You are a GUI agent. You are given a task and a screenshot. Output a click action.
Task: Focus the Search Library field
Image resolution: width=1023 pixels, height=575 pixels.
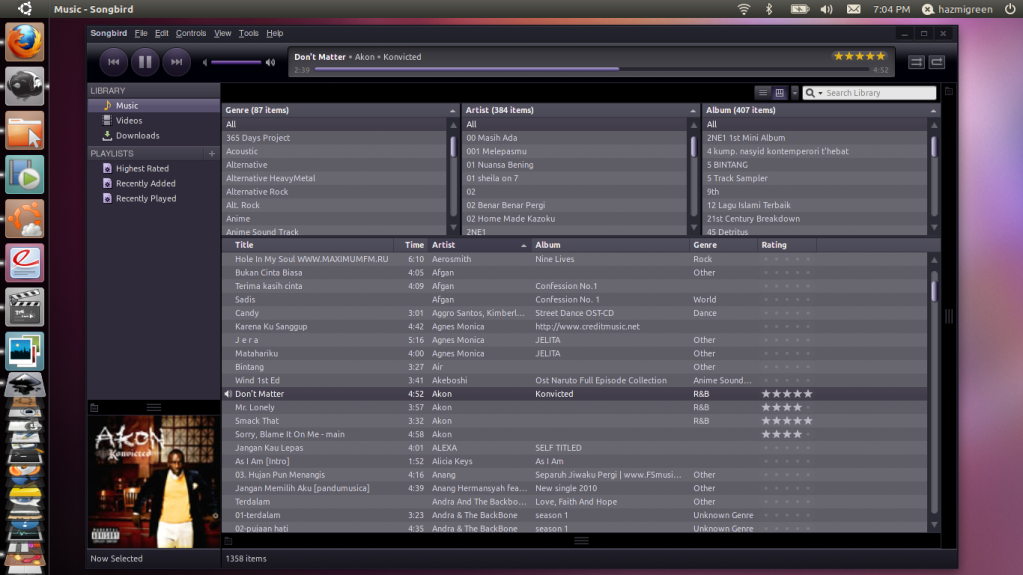click(x=879, y=93)
